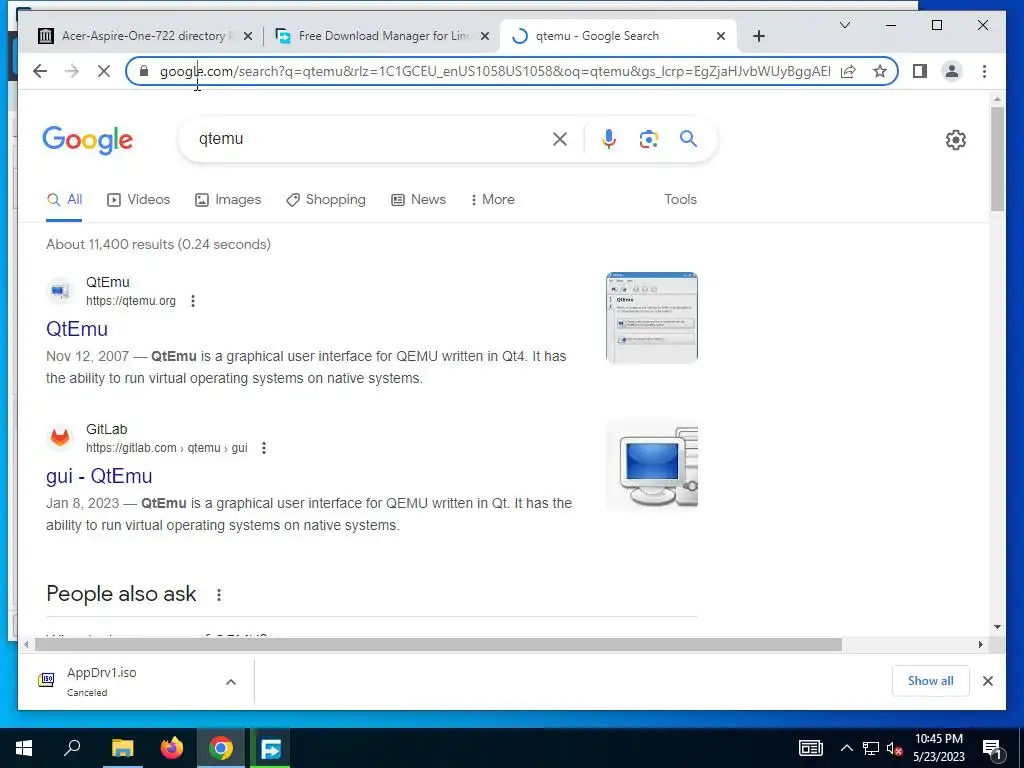Select the Images results tab

coord(228,200)
